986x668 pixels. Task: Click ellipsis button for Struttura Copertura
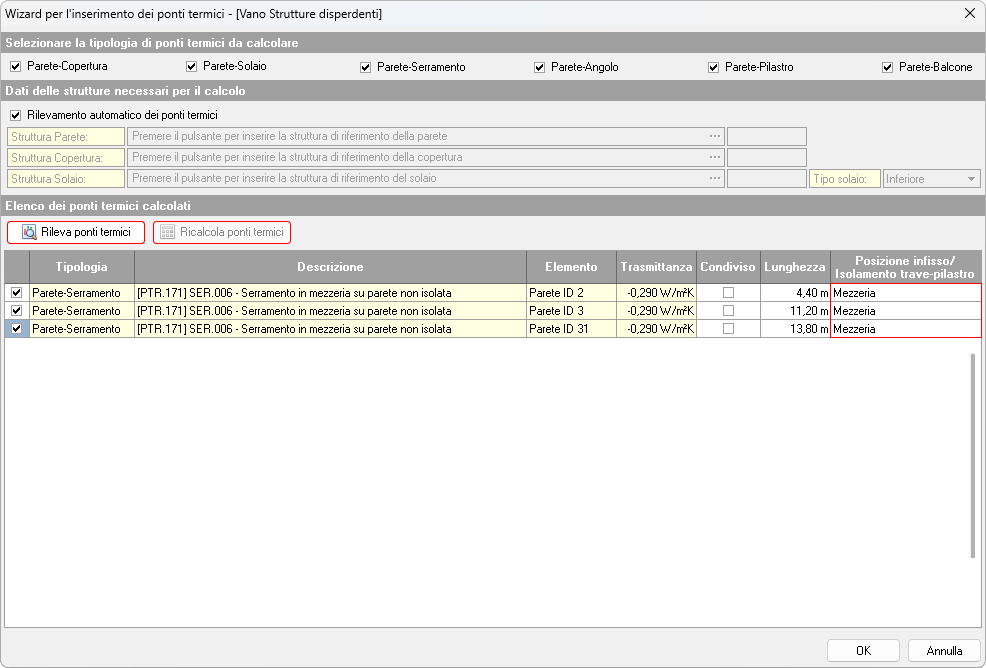click(x=715, y=157)
